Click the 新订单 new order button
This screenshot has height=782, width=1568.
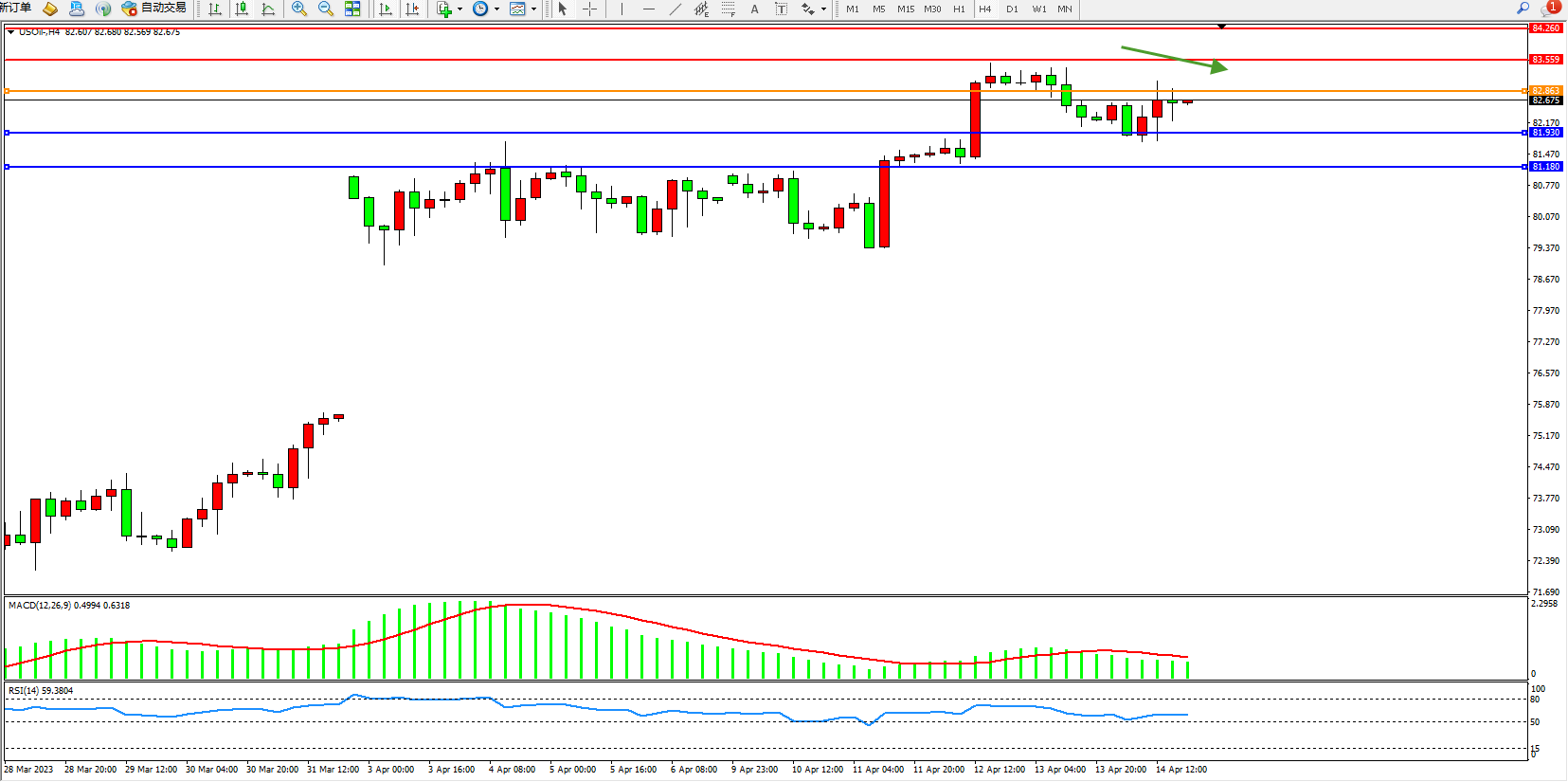(16, 9)
